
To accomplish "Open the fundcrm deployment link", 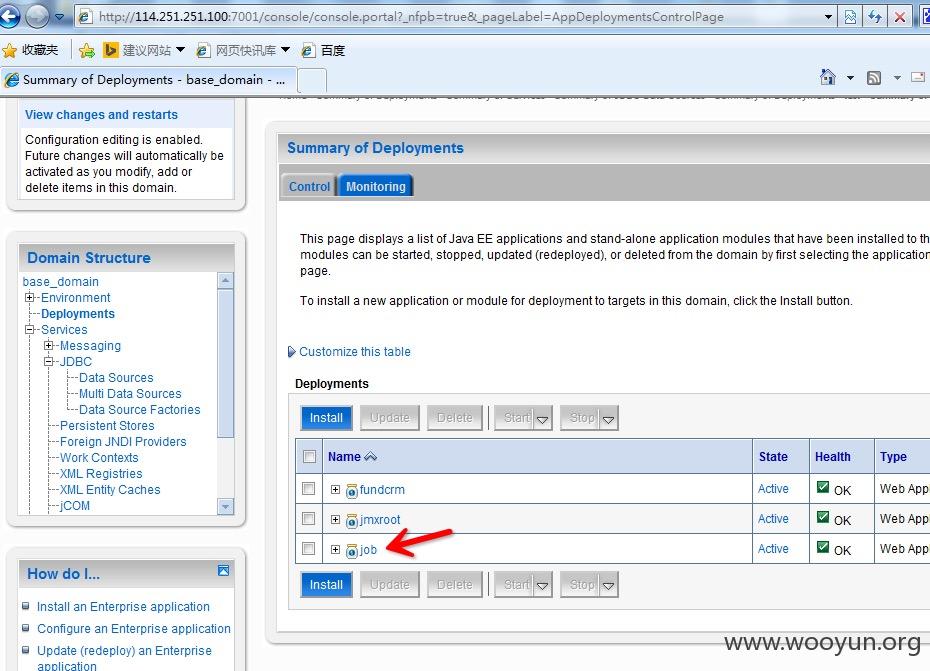I will point(382,489).
